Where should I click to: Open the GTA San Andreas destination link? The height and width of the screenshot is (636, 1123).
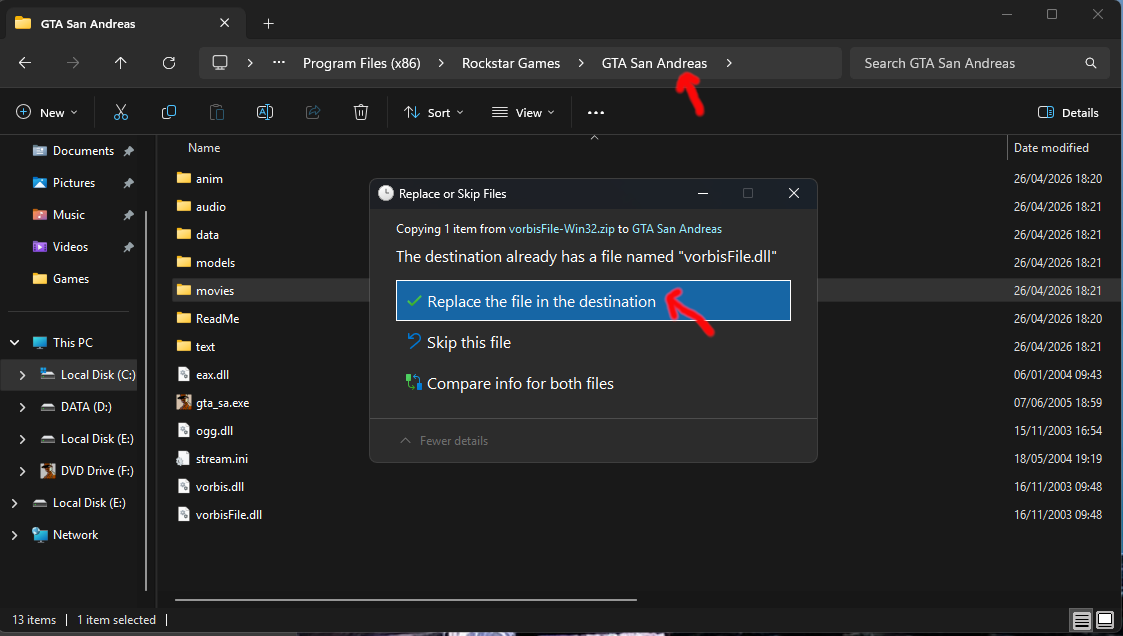[x=677, y=229]
